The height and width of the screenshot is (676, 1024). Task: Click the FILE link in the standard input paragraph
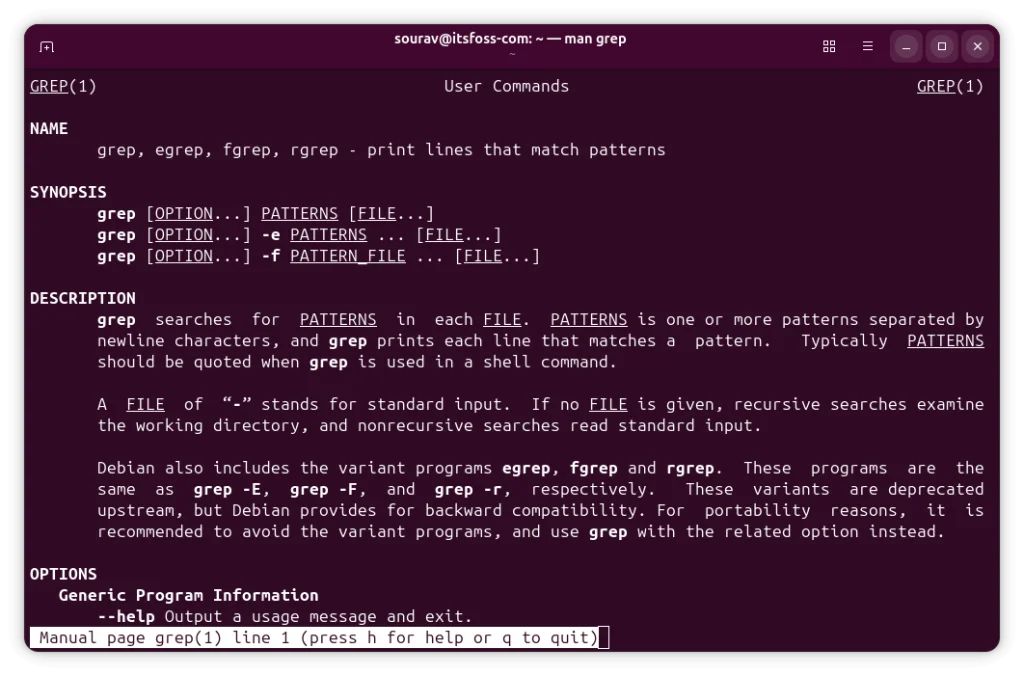(x=145, y=404)
